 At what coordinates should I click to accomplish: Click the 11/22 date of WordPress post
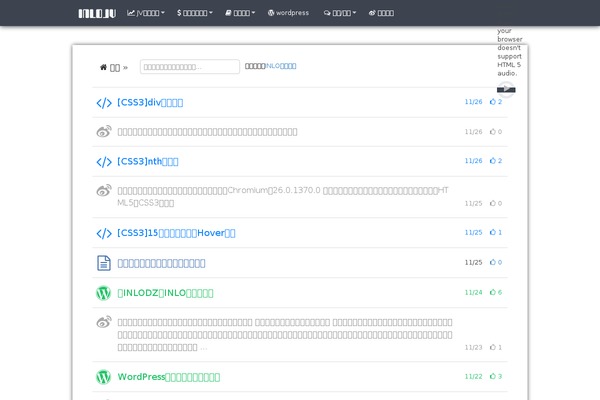(x=473, y=377)
